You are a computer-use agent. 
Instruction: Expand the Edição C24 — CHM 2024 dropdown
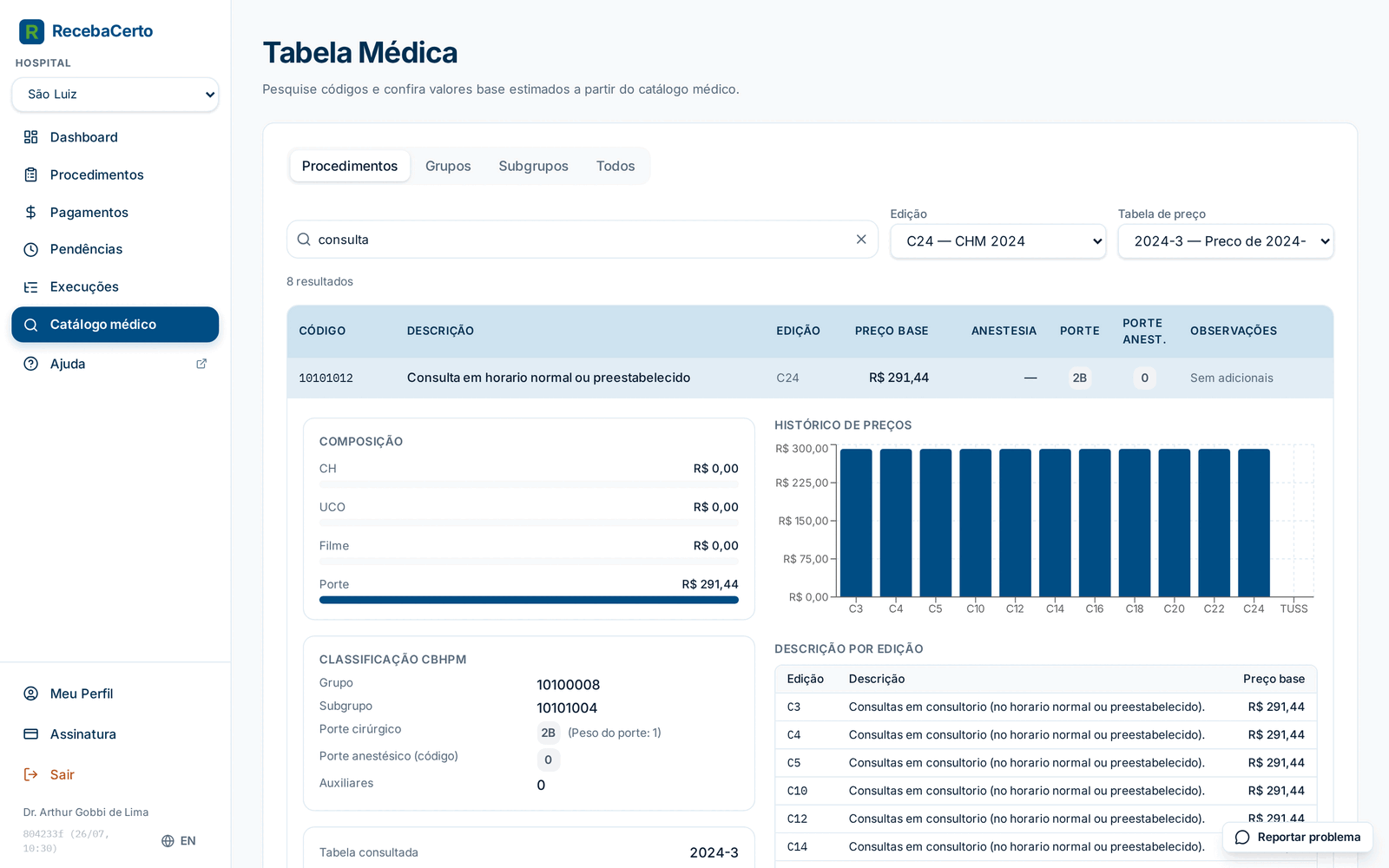(998, 241)
